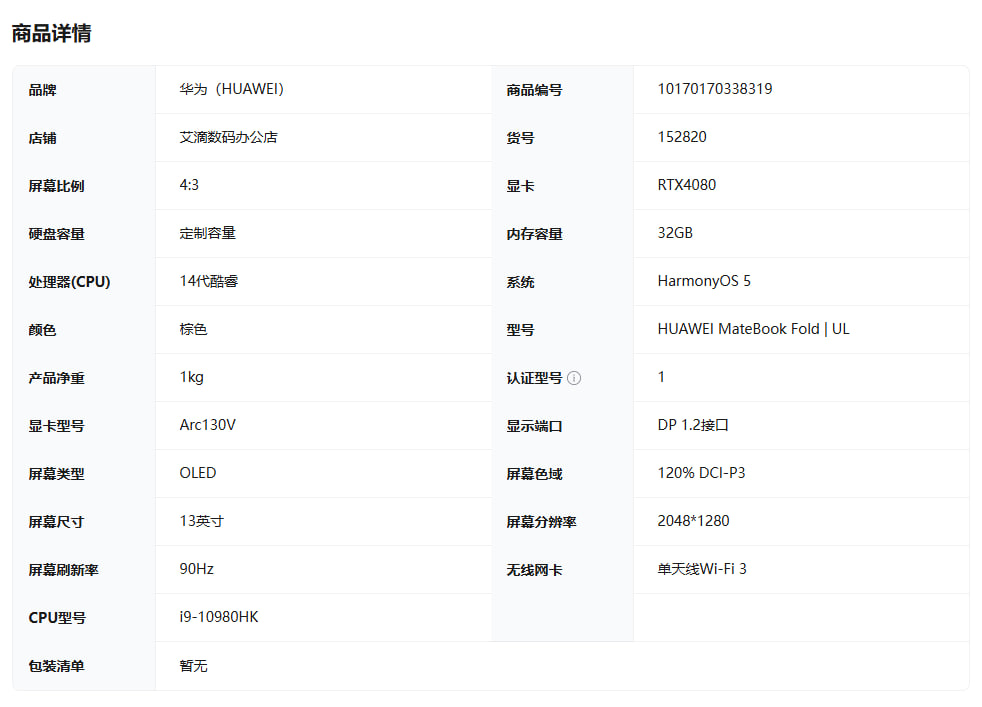
Task: Click the resolution value 2048*1280
Action: [x=693, y=521]
